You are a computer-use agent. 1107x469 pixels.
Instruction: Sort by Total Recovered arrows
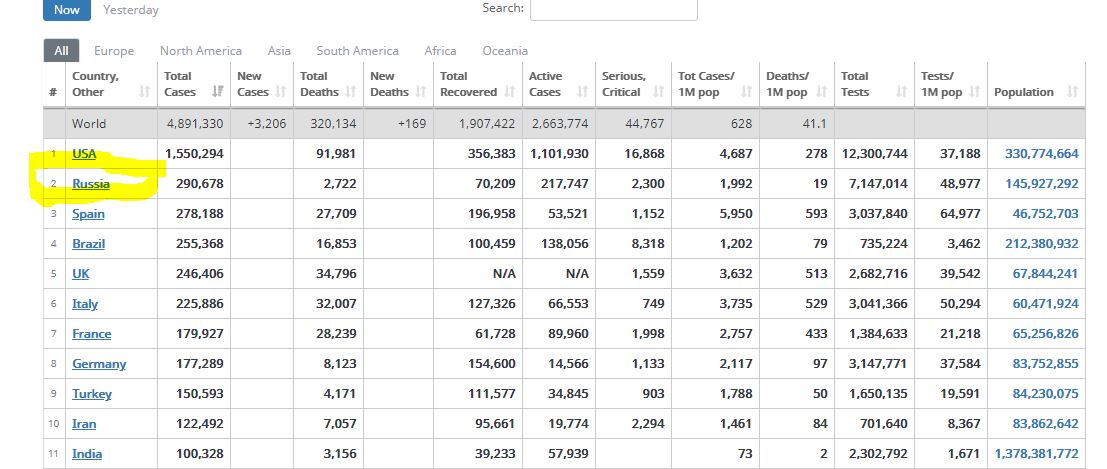point(510,92)
